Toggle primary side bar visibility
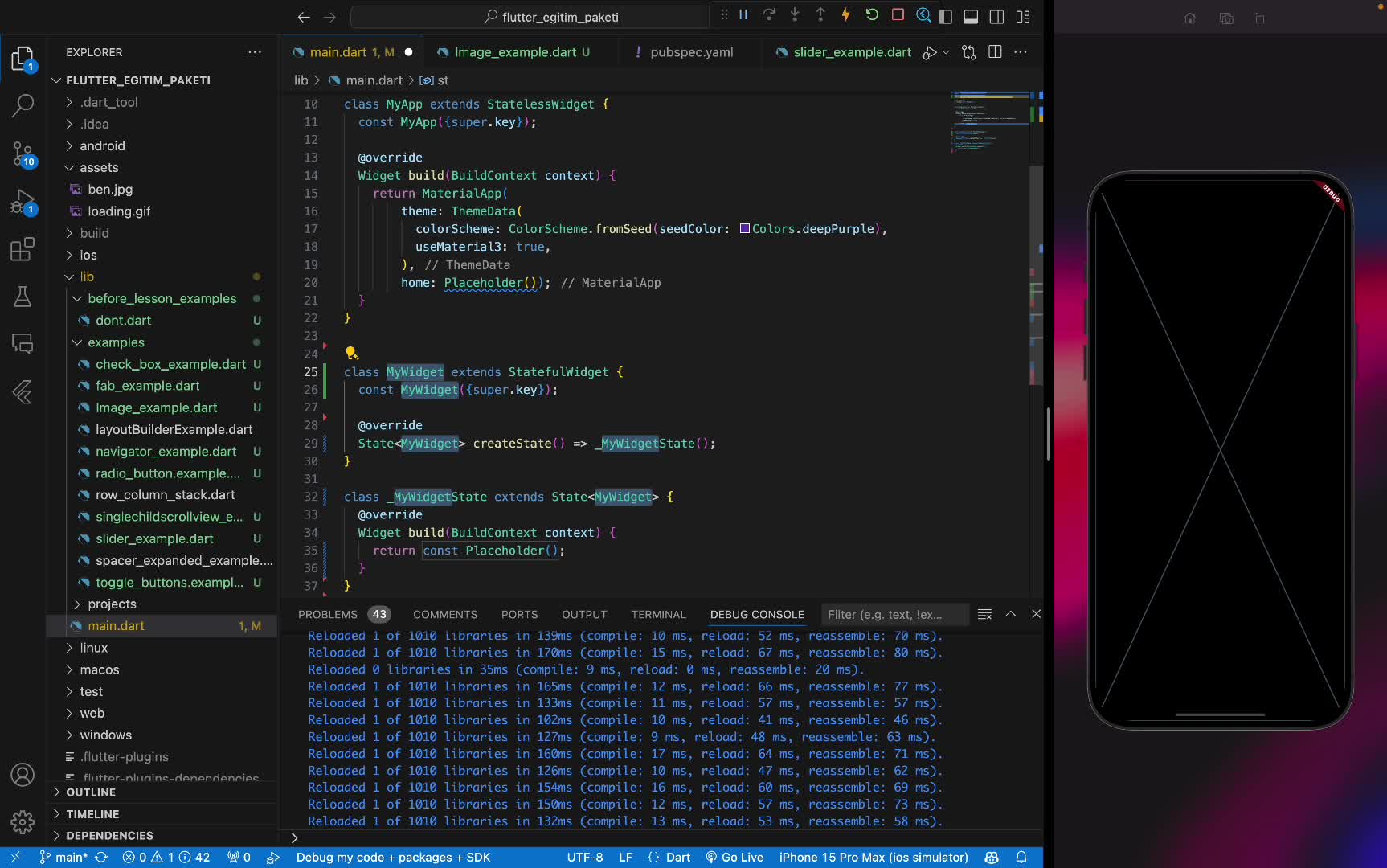 [946, 16]
